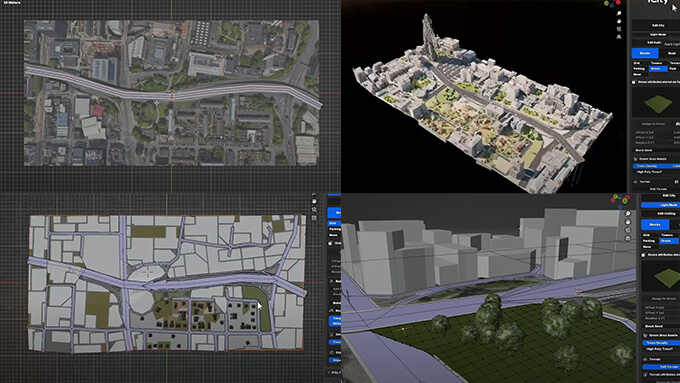The height and width of the screenshot is (383, 680).
Task: Click Block Seed field in lower-right panel
Action: [660, 326]
